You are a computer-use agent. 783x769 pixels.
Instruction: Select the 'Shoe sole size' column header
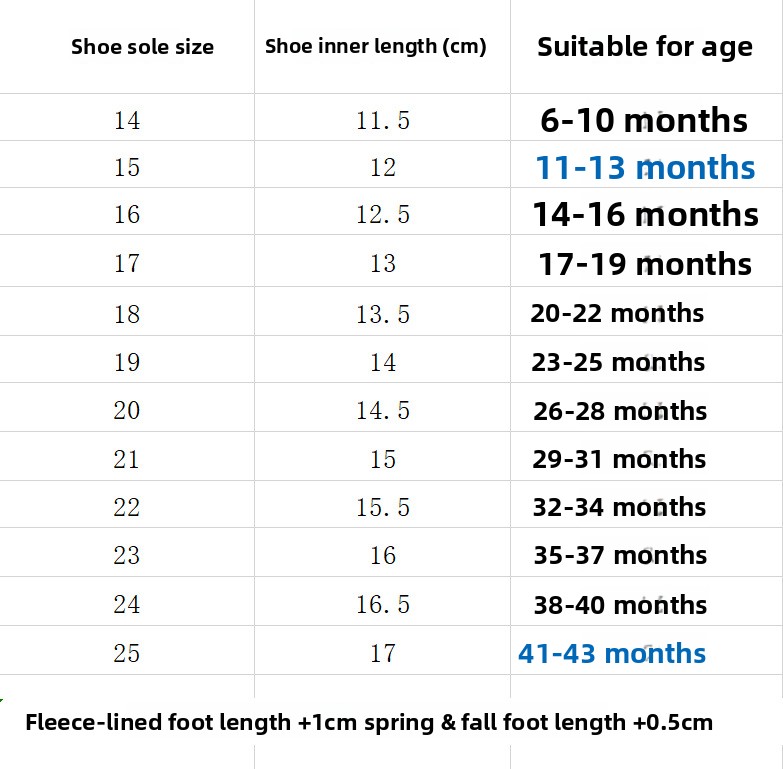click(x=142, y=47)
